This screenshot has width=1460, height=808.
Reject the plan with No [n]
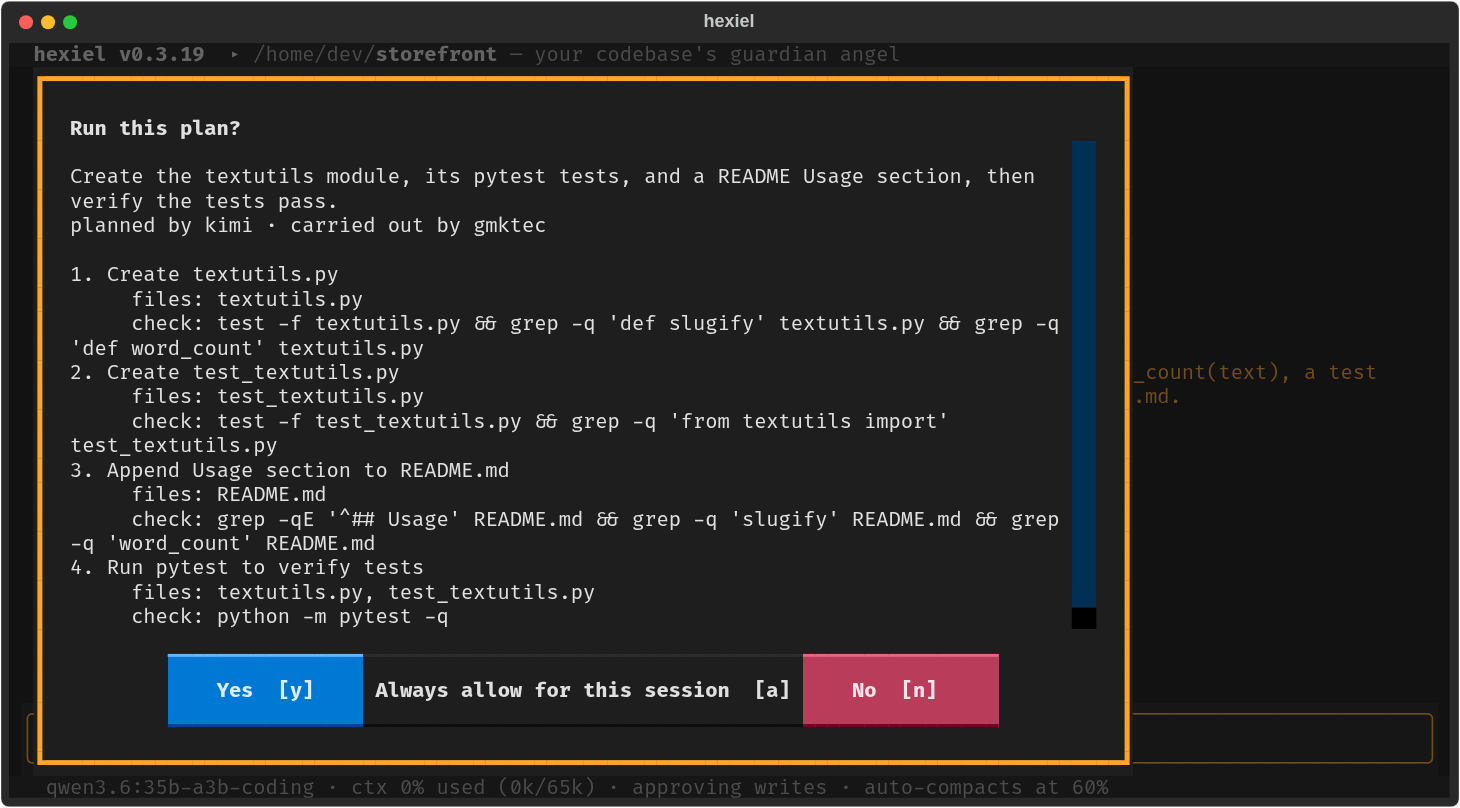pos(901,690)
